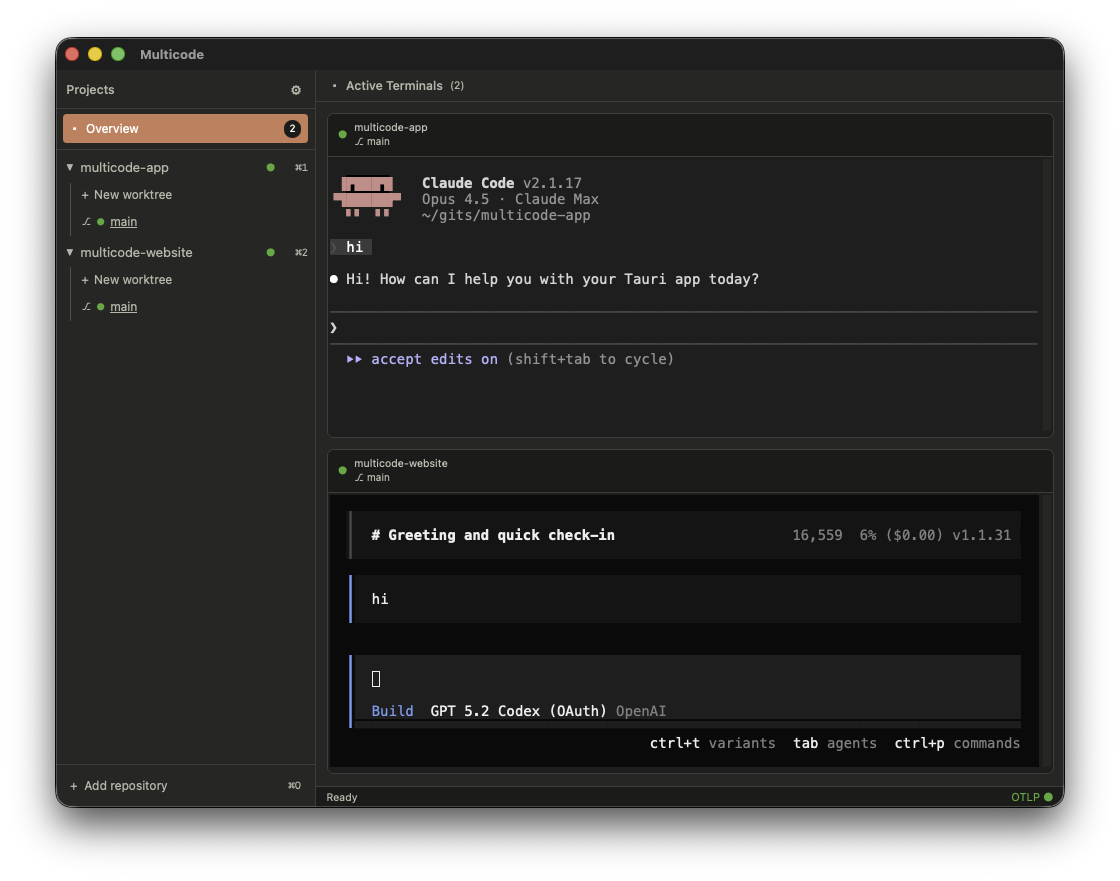This screenshot has height=881, width=1120.
Task: Open the main branch under multicode-website
Action: click(x=124, y=307)
